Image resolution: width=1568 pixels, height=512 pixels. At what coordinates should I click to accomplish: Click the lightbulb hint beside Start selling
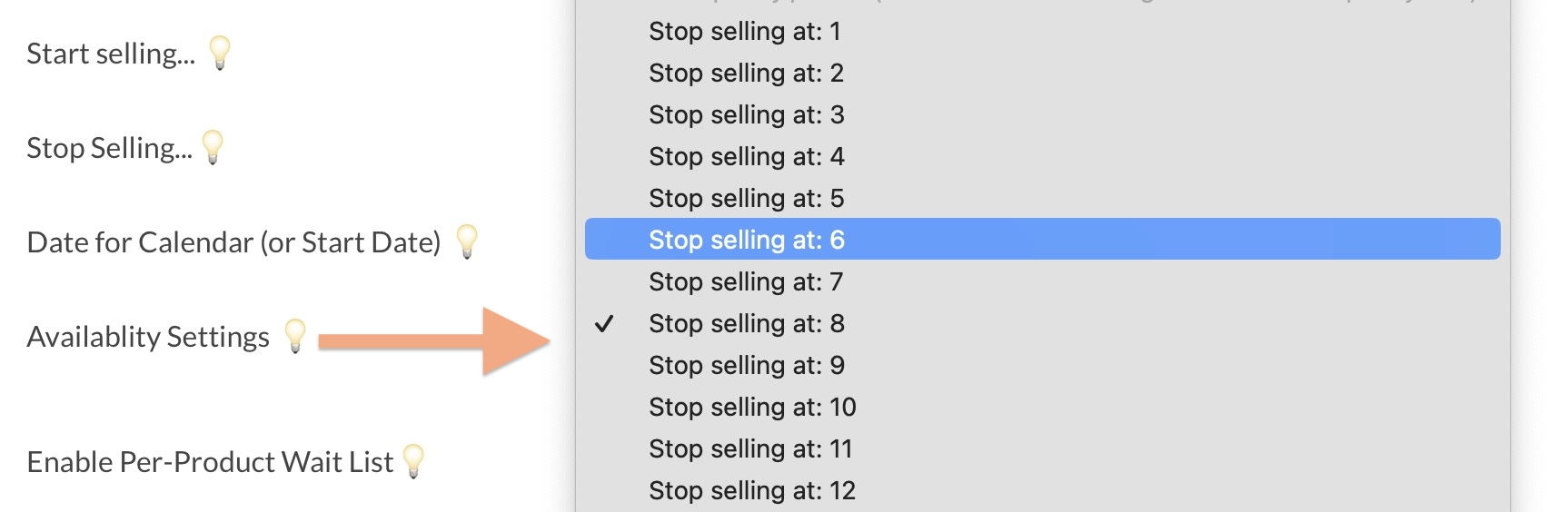tap(220, 52)
